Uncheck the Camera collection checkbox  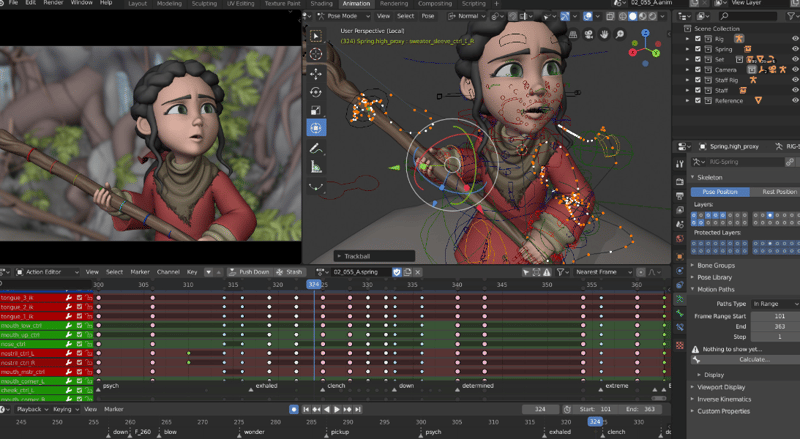[698, 69]
